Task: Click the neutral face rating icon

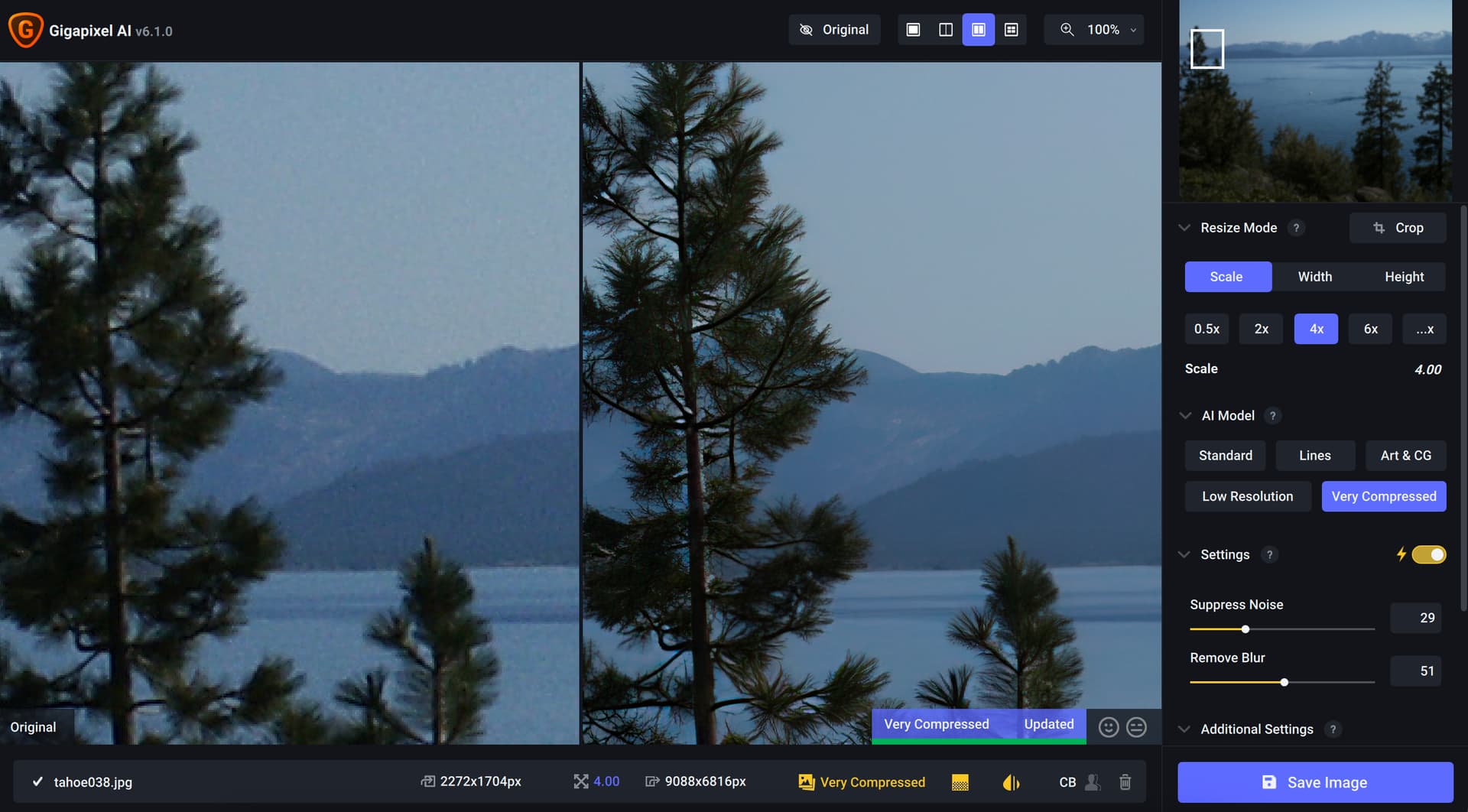Action: (1136, 727)
